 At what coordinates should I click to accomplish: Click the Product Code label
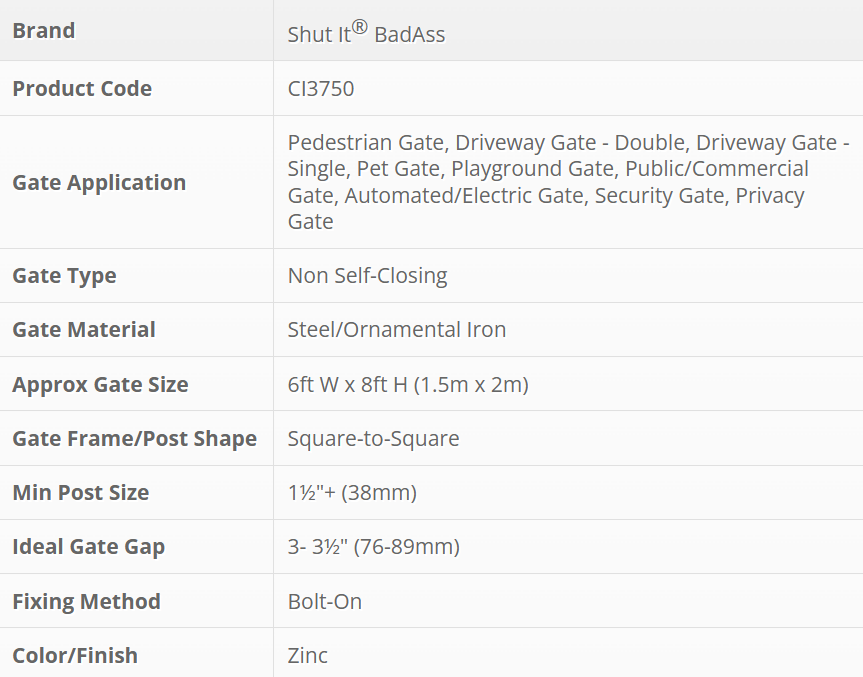pos(82,88)
